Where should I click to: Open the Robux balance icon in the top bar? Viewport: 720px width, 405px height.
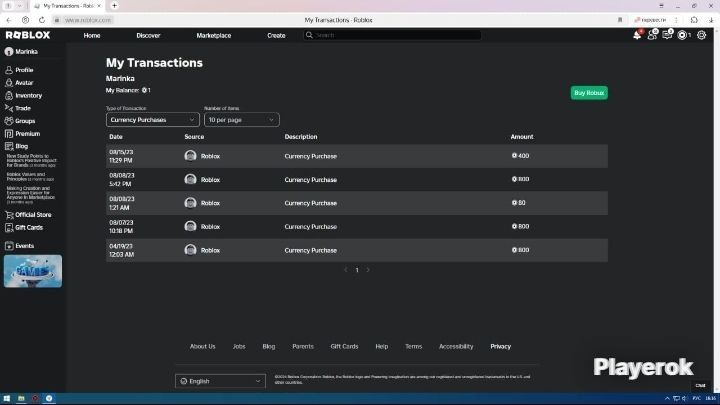[682, 35]
